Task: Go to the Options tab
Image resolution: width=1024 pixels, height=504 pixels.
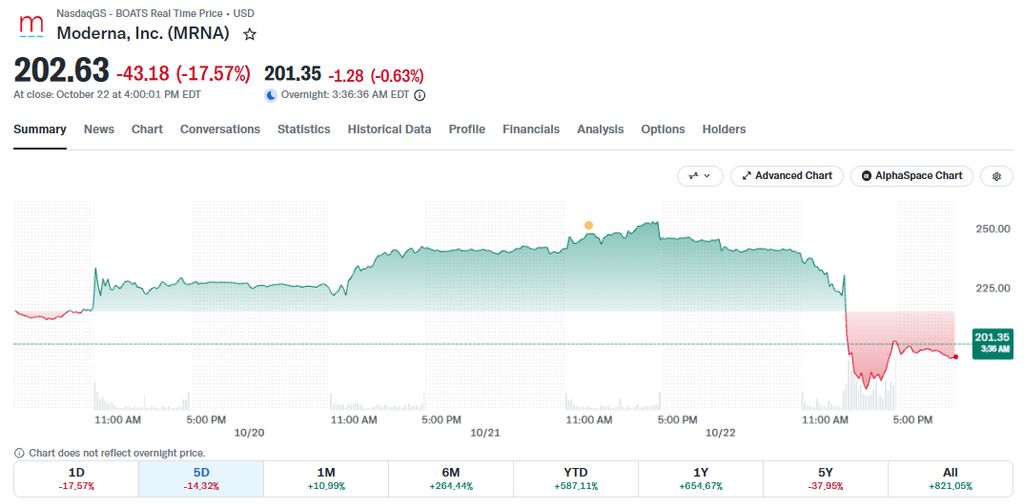Action: (663, 129)
